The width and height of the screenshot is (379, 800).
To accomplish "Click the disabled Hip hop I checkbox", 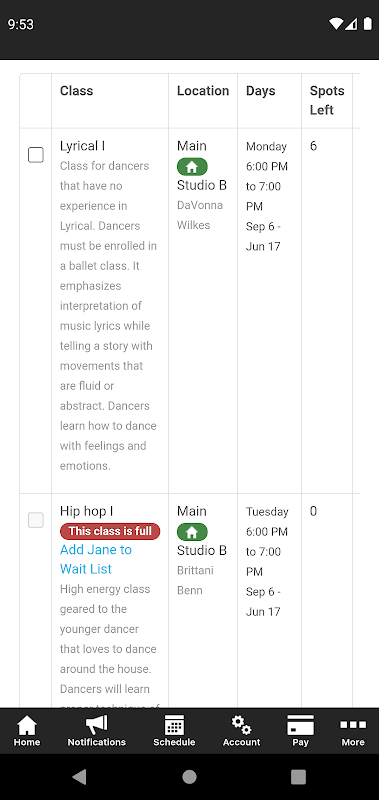I will click(36, 520).
